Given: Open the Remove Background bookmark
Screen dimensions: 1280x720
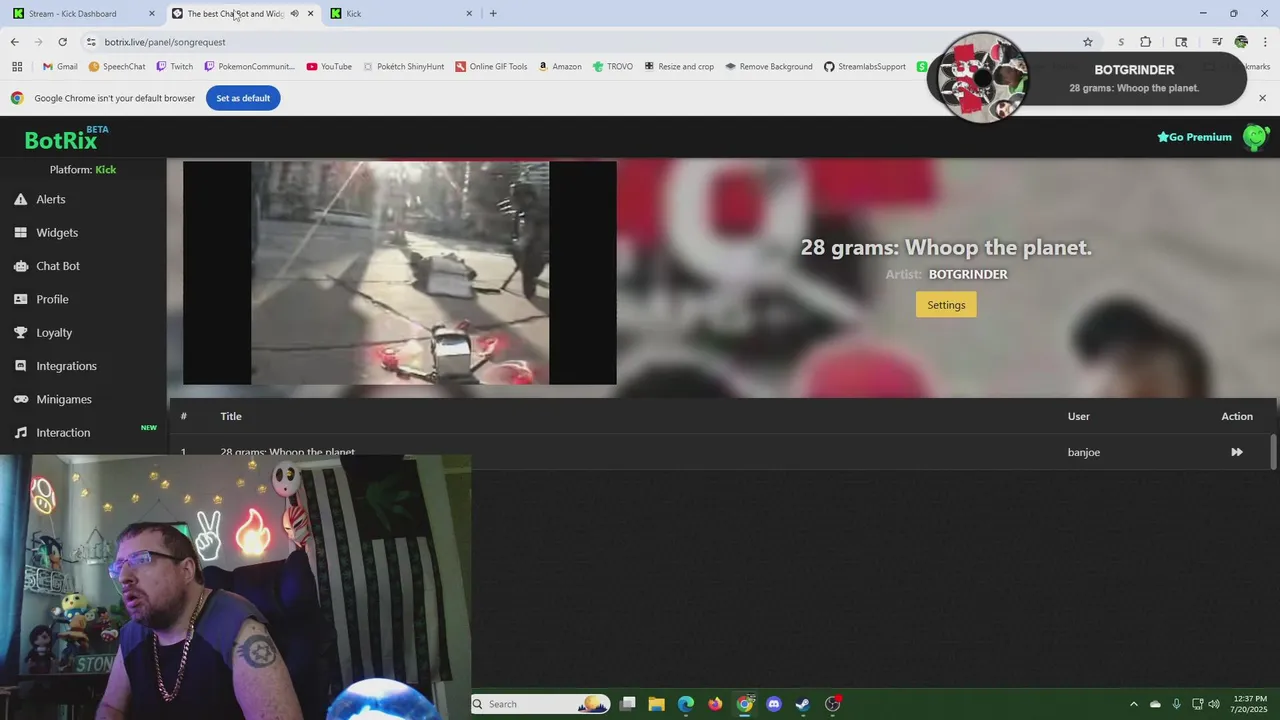Looking at the screenshot, I should click(768, 67).
